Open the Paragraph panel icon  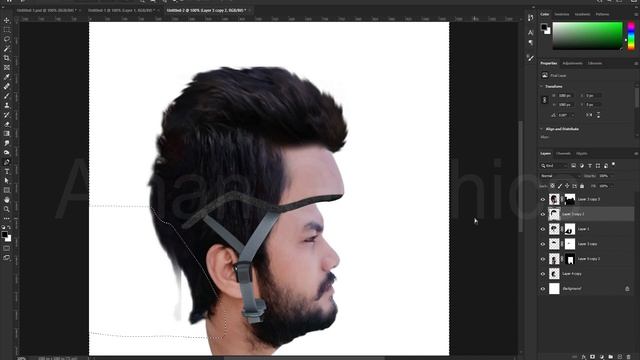click(530, 42)
